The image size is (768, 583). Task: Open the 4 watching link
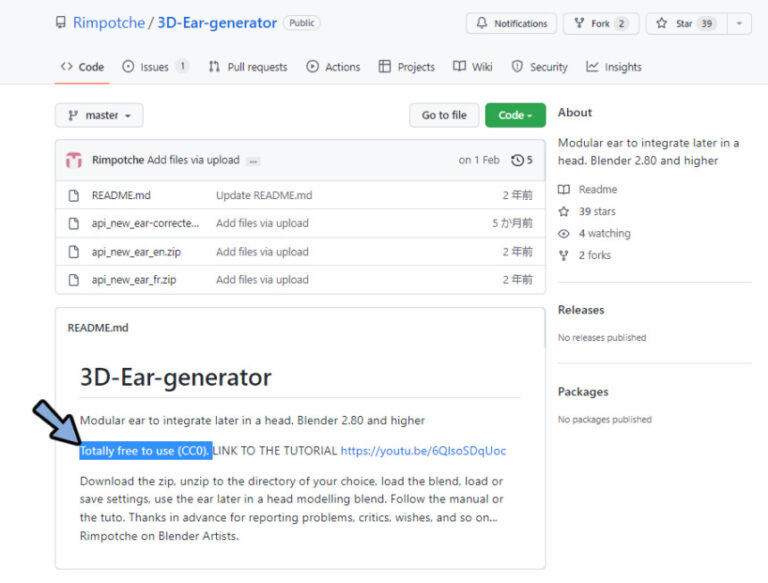tap(604, 233)
